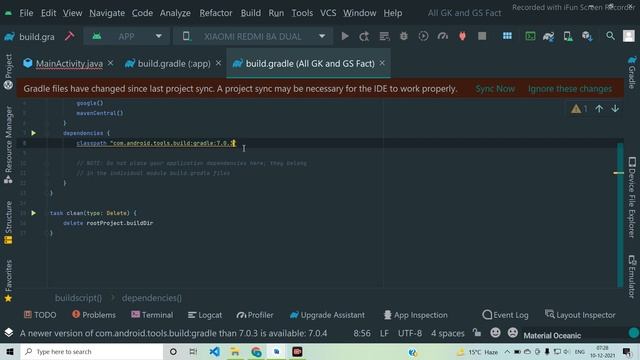
Task: Open the Refactor menu
Action: pyautogui.click(x=216, y=13)
